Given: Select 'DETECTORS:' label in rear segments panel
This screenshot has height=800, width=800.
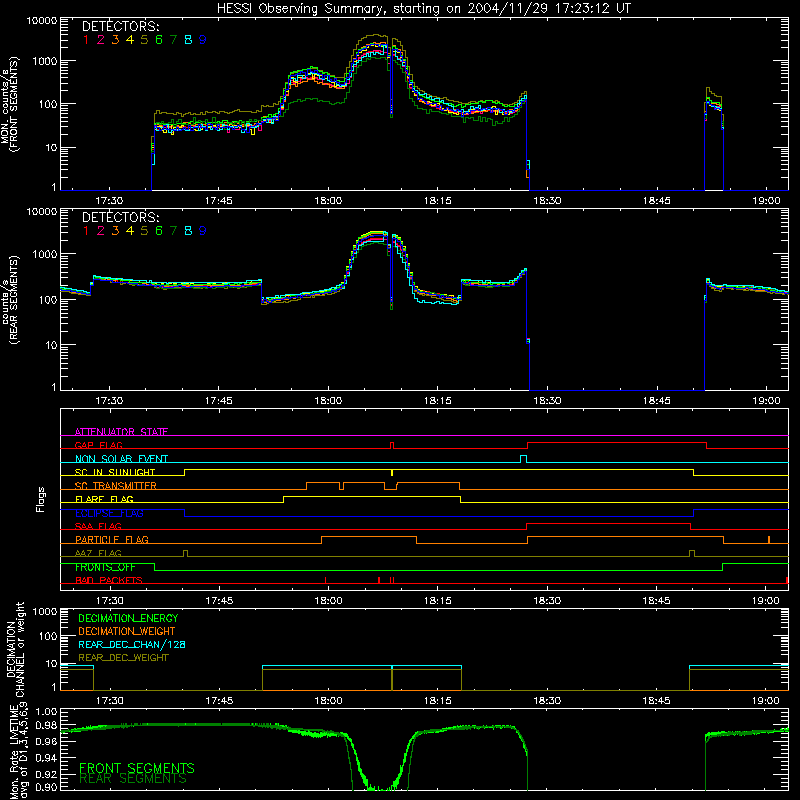Looking at the screenshot, I should click(x=120, y=217).
